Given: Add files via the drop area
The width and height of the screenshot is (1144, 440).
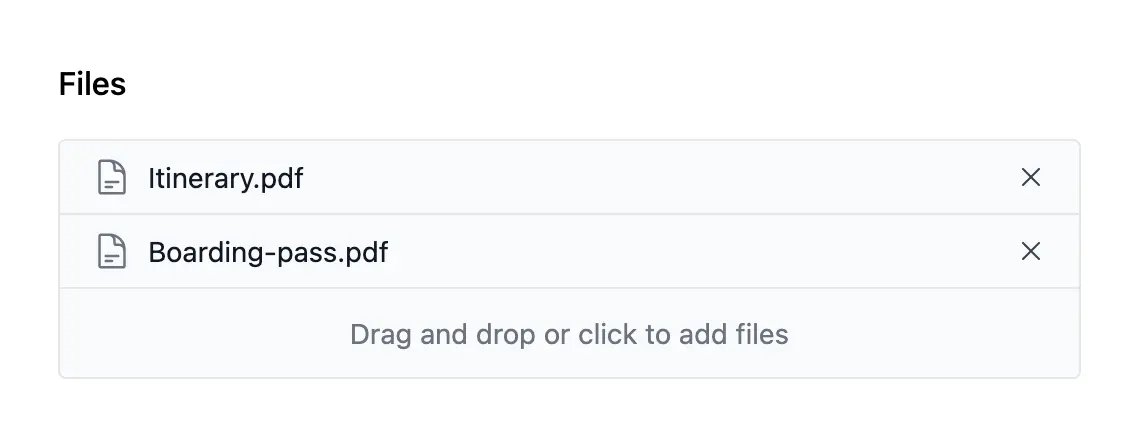Looking at the screenshot, I should pyautogui.click(x=569, y=334).
